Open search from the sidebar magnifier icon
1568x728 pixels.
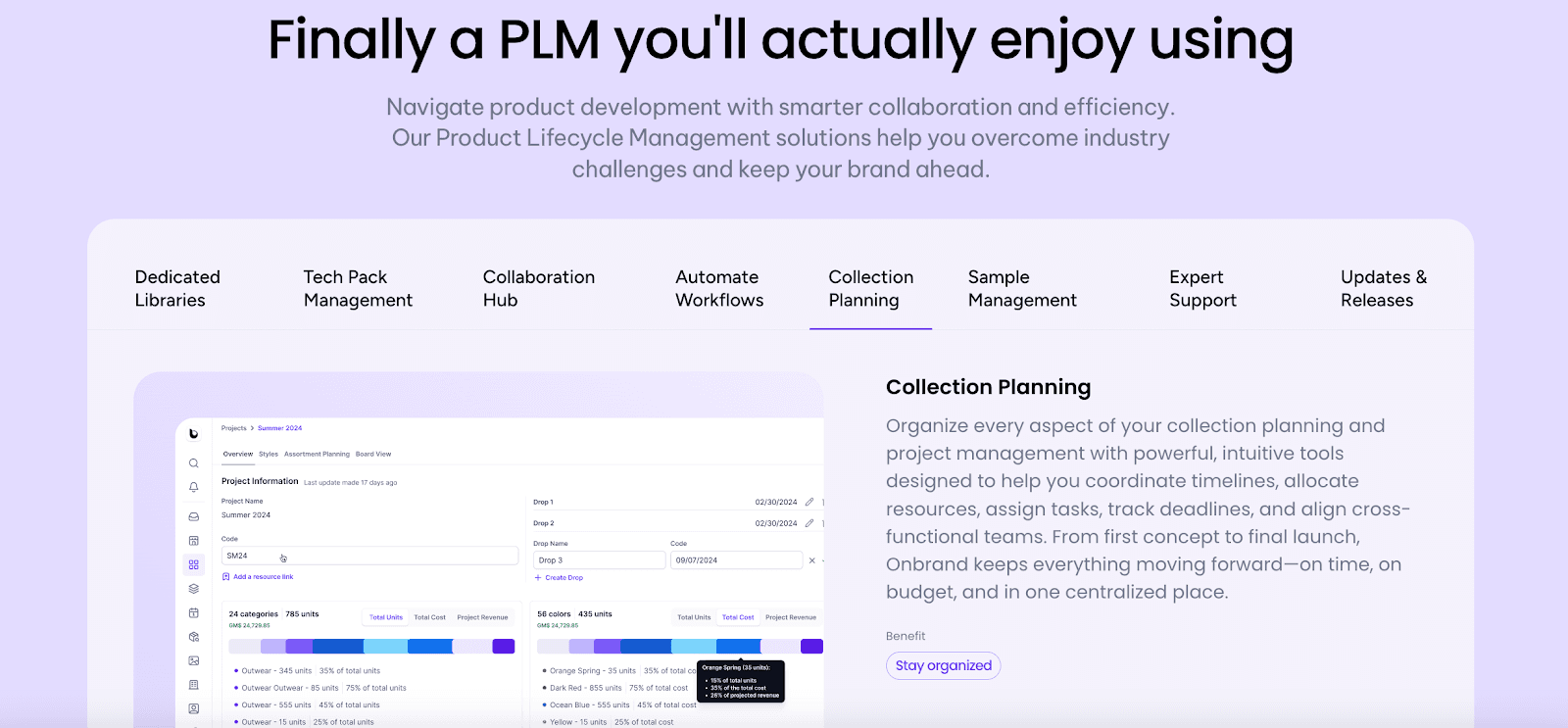coord(193,463)
